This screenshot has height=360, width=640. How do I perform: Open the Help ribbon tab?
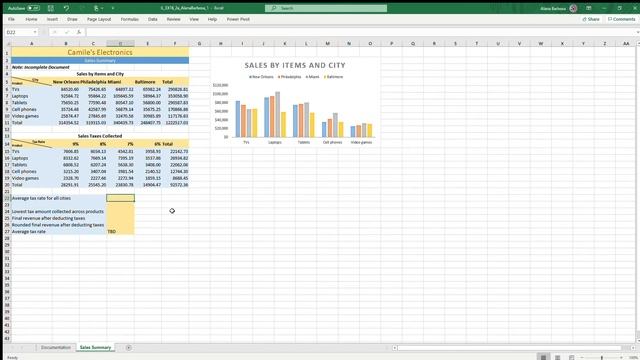pos(212,19)
